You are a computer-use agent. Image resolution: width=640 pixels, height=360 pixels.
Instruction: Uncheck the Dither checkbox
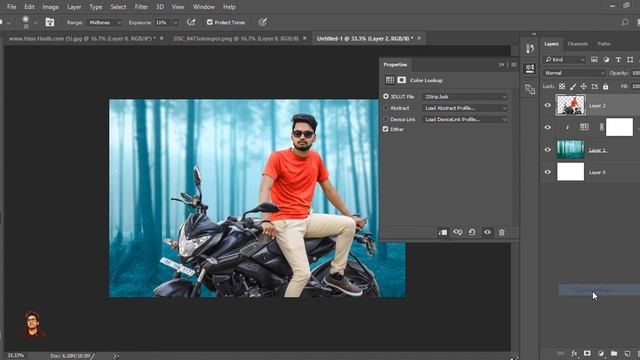[x=386, y=129]
